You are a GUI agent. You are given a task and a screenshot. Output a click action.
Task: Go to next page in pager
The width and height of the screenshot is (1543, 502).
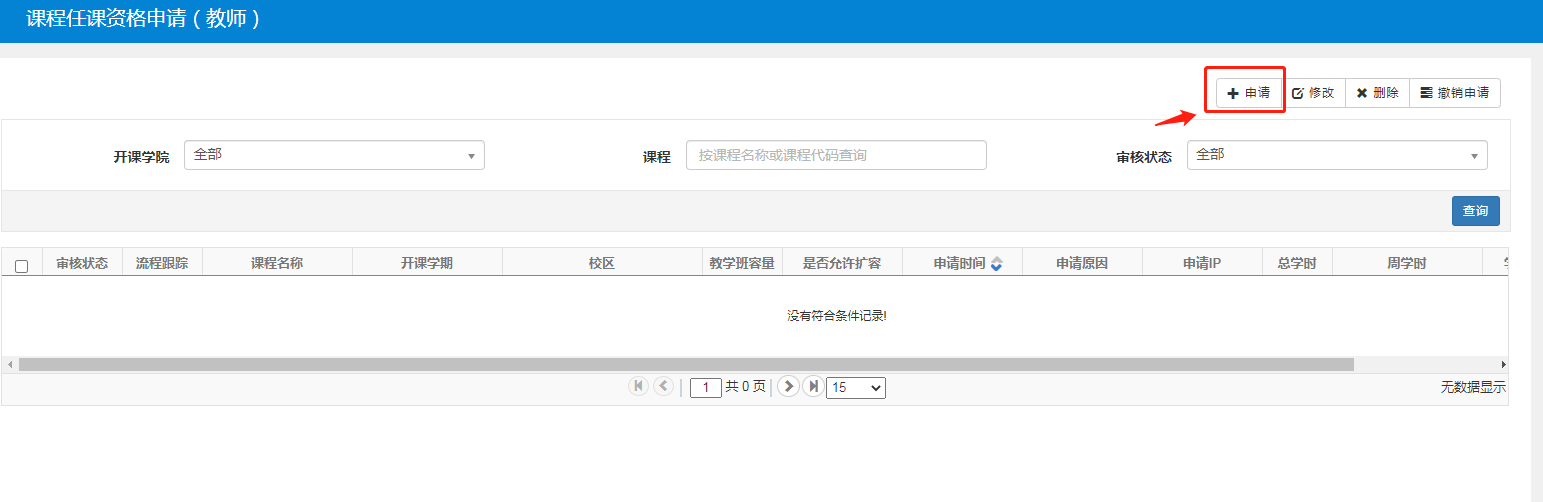point(788,386)
